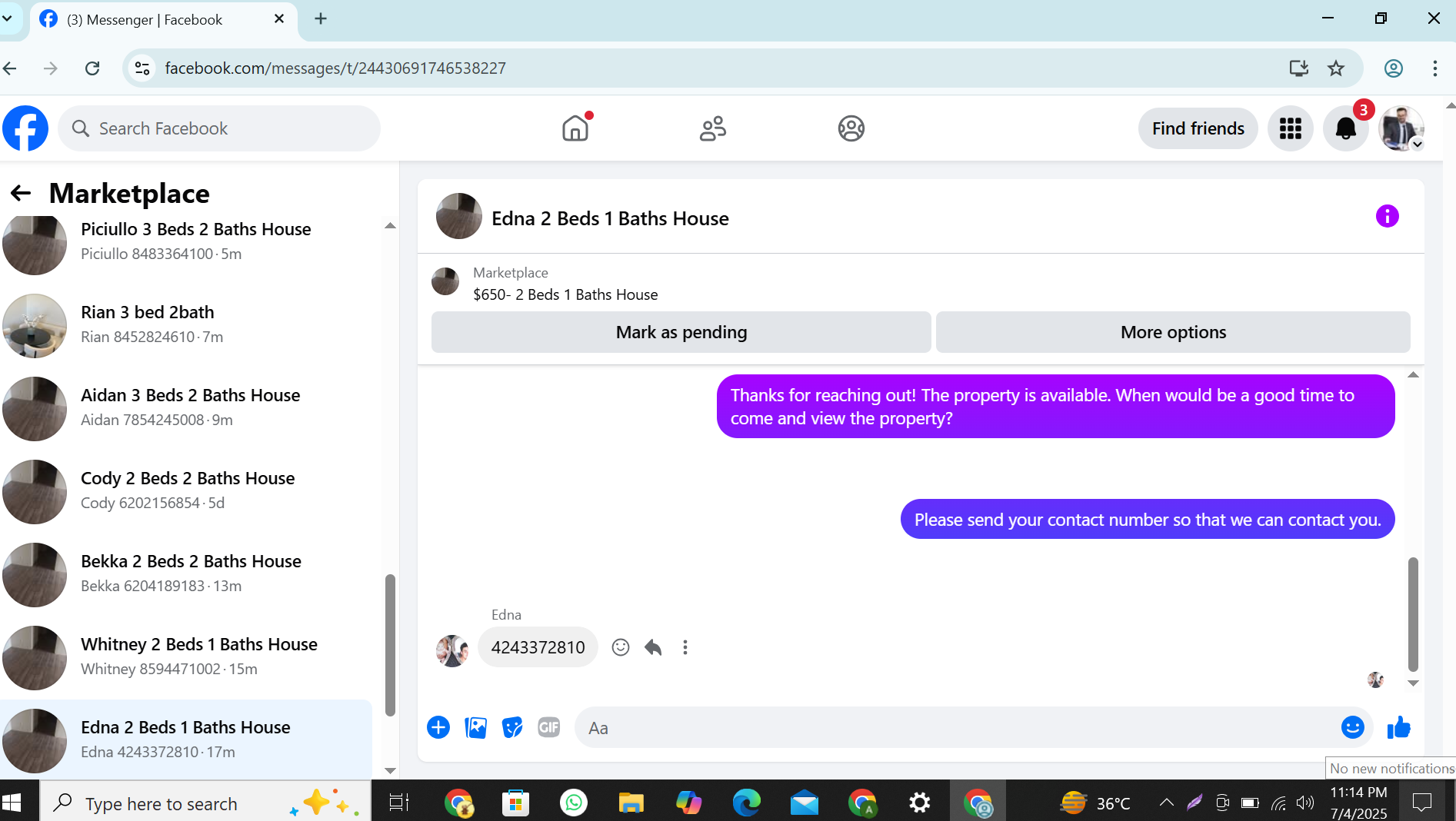Open more actions plus icon in composer
Image resolution: width=1456 pixels, height=821 pixels.
[x=438, y=727]
